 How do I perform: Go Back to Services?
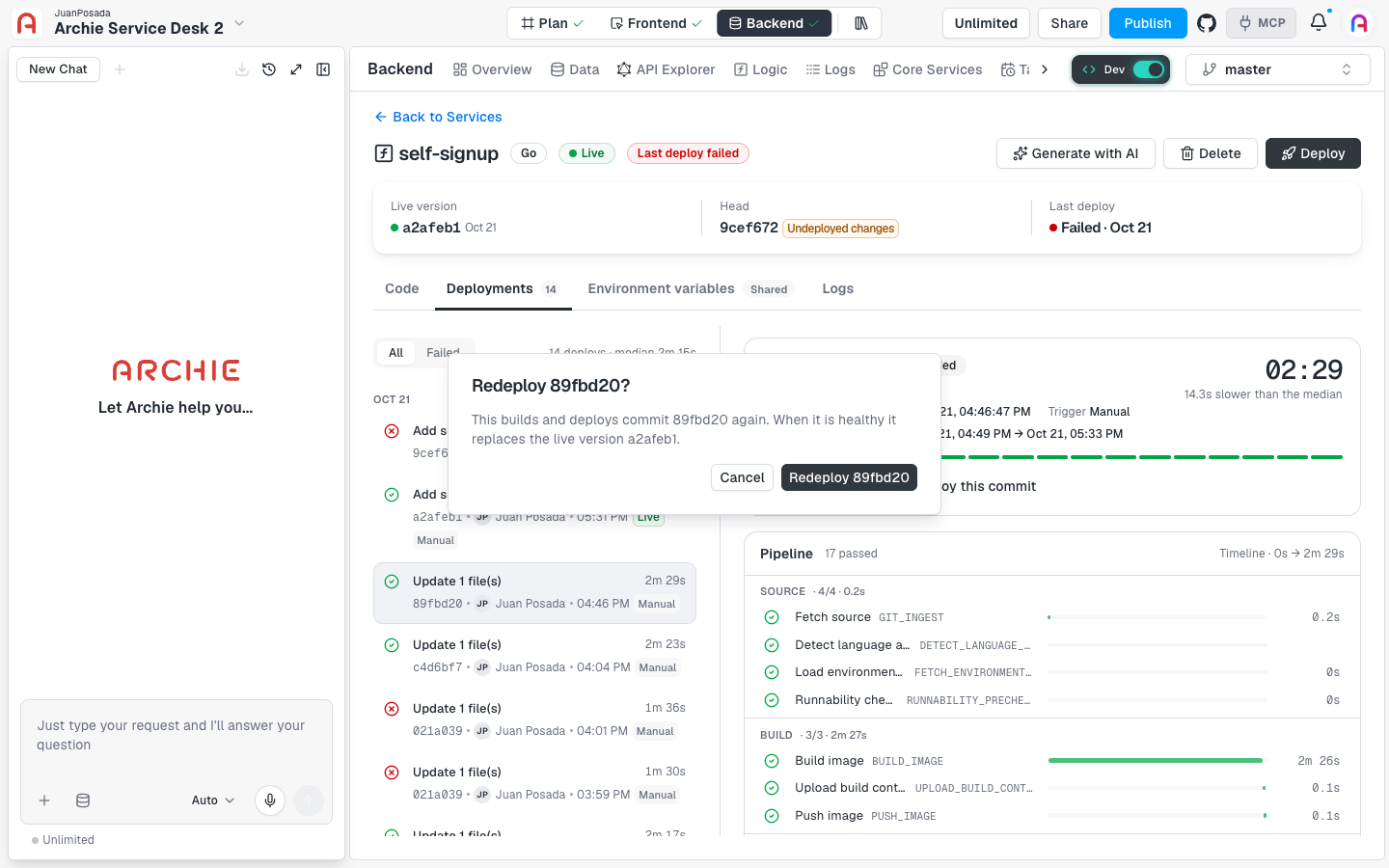coord(438,117)
